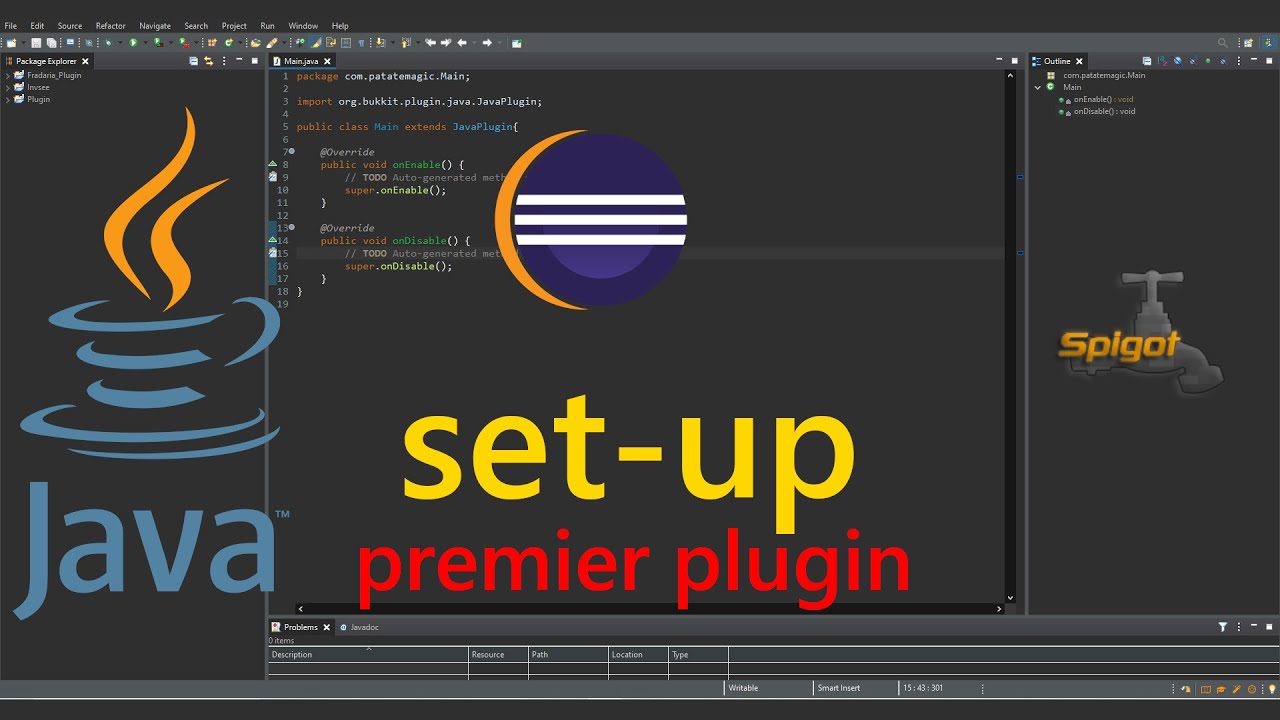Maximize the Outline view

[x=1269, y=61]
